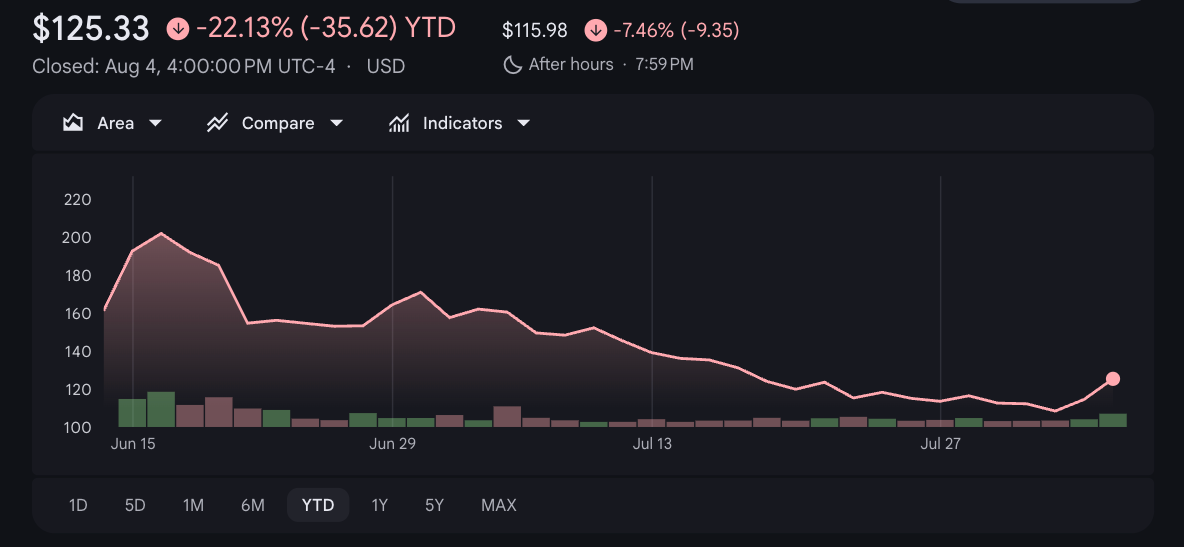The height and width of the screenshot is (547, 1184).
Task: Select the 1M time range
Action: 193,505
